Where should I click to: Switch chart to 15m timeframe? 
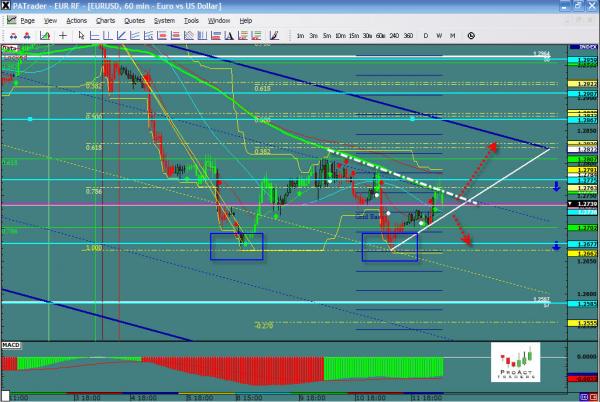tap(354, 35)
